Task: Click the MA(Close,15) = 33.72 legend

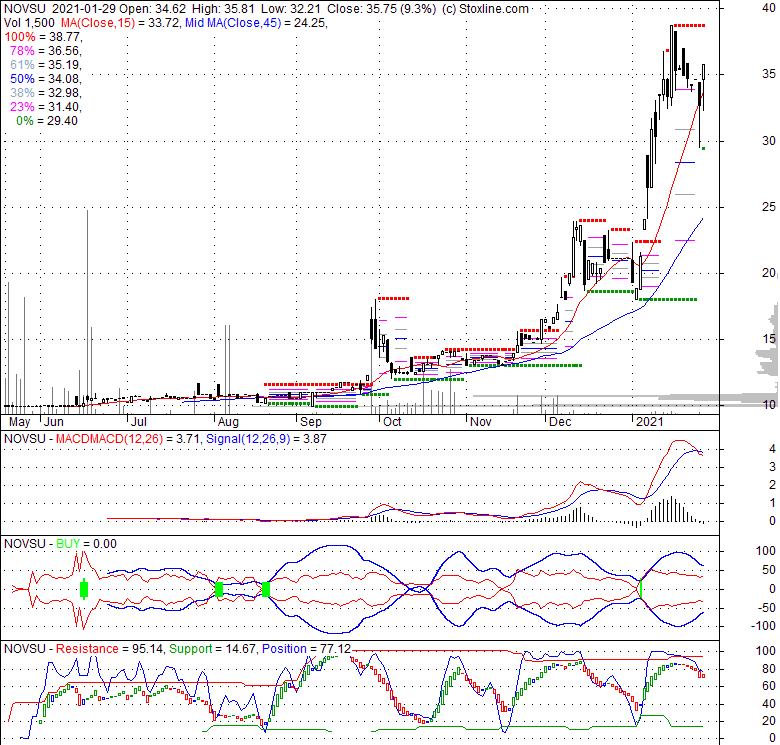Action: pyautogui.click(x=120, y=23)
